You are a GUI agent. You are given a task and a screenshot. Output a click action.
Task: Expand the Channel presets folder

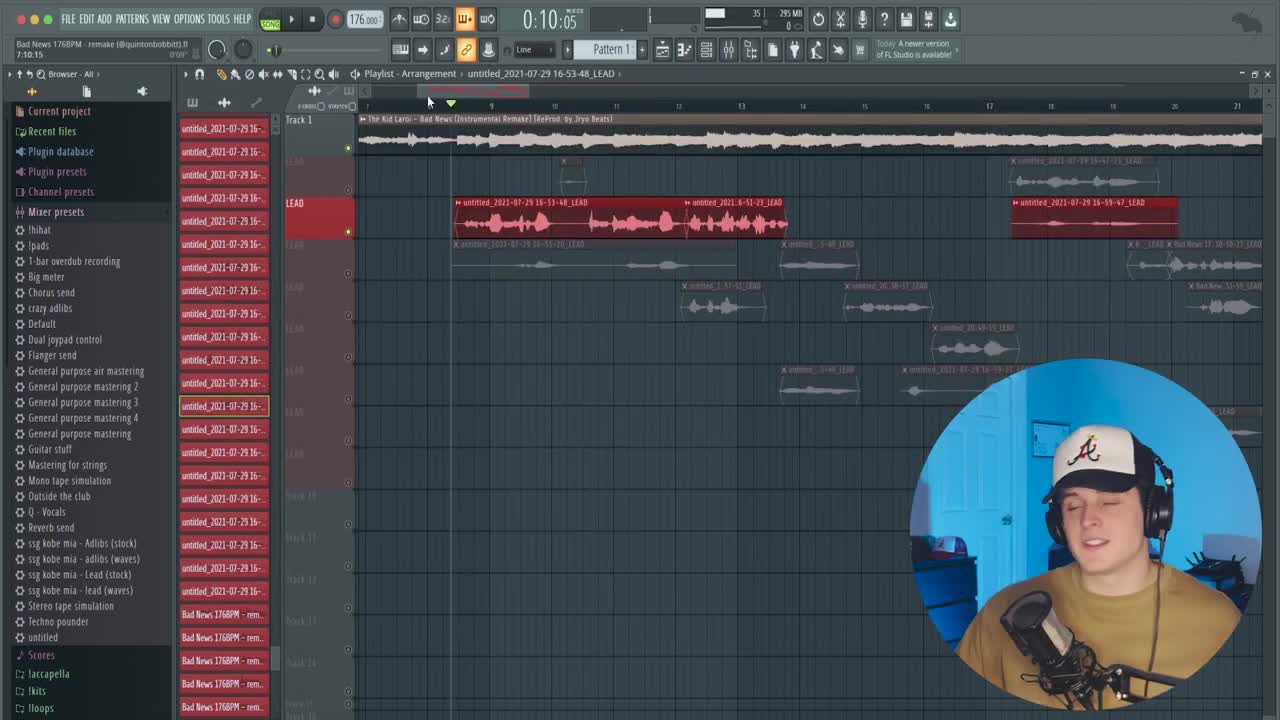pos(61,192)
